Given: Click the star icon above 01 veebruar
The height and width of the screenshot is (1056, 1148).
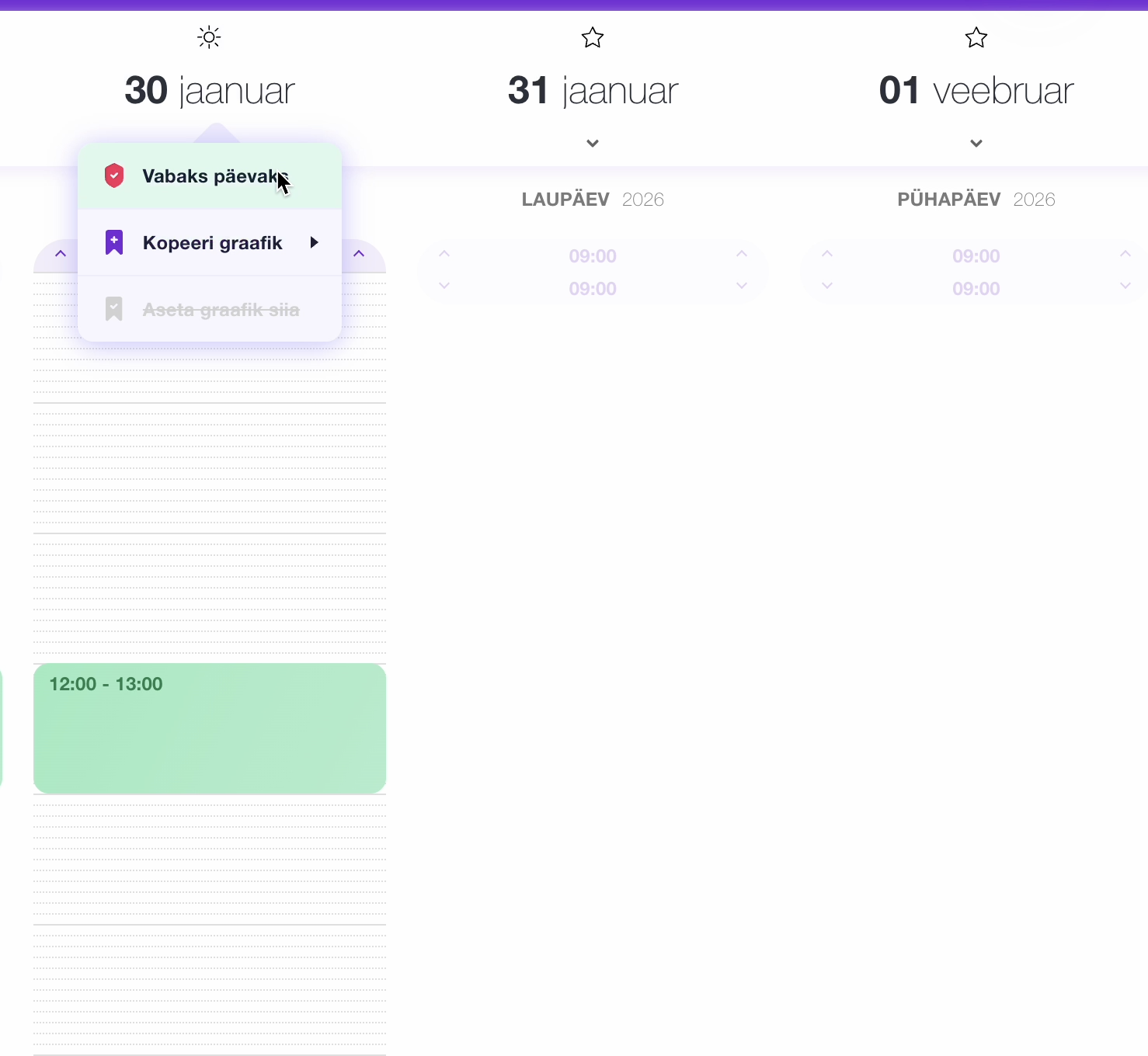Looking at the screenshot, I should (x=976, y=37).
